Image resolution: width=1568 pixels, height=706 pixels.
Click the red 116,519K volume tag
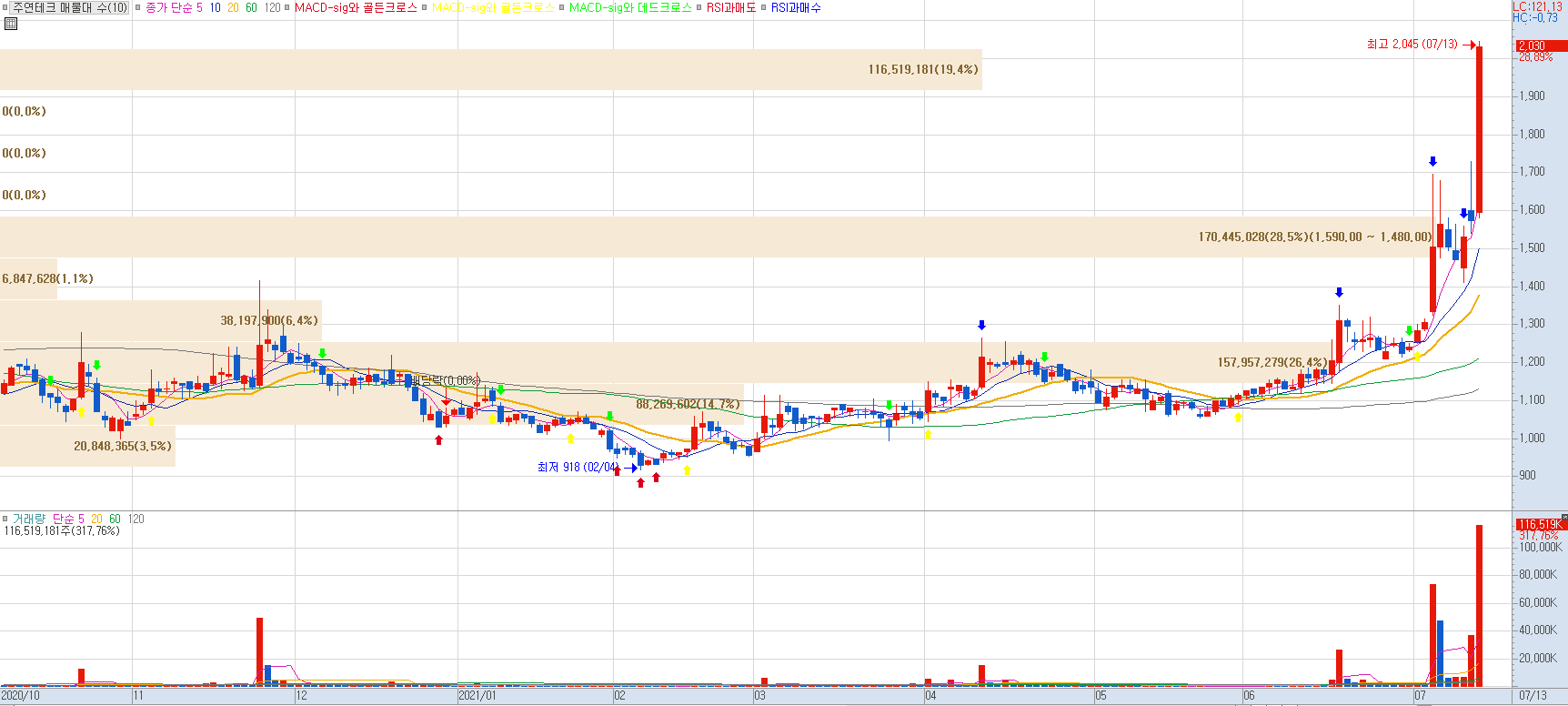[x=1541, y=524]
